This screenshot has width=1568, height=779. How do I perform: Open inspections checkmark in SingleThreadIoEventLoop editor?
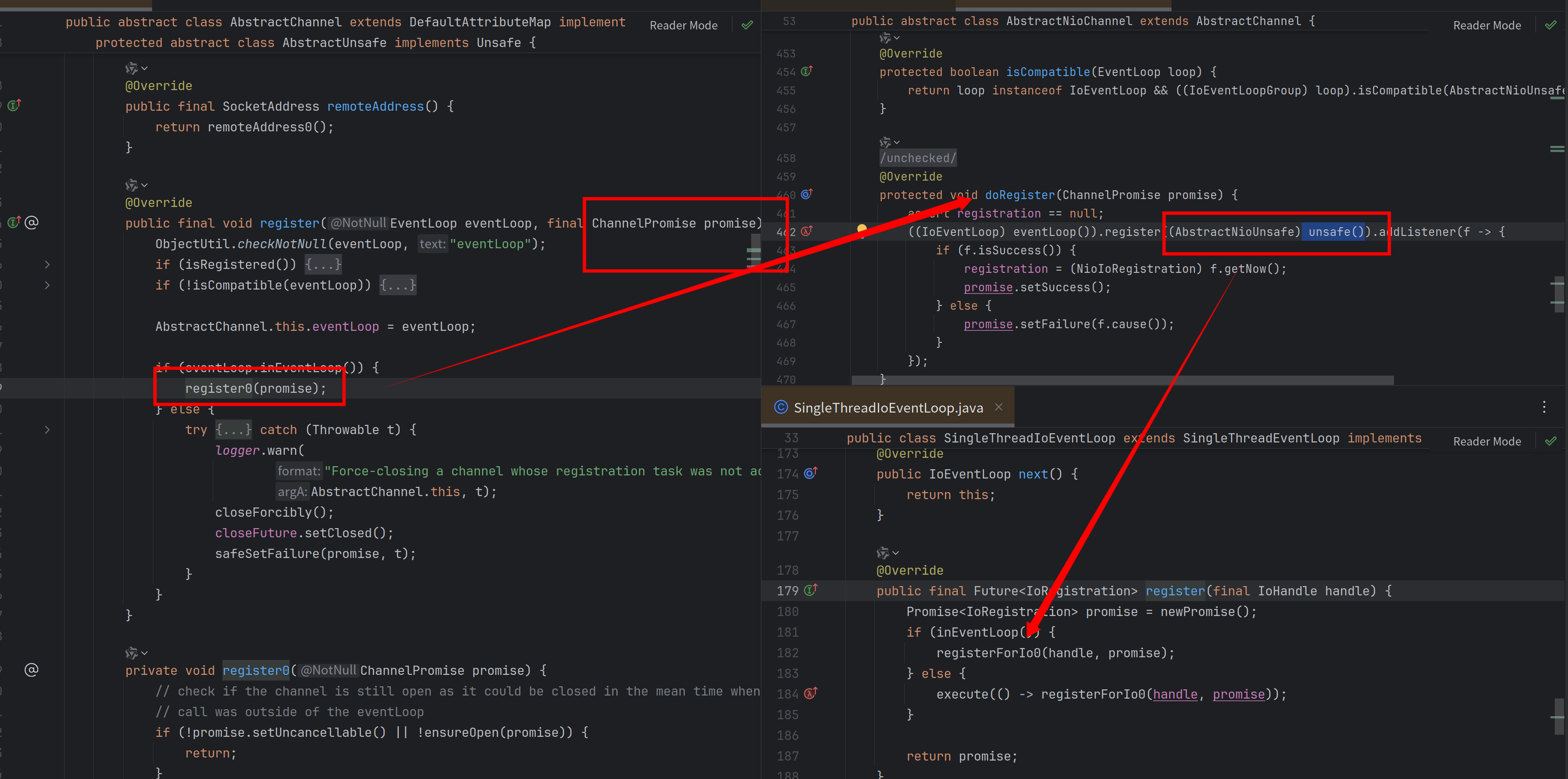1550,441
